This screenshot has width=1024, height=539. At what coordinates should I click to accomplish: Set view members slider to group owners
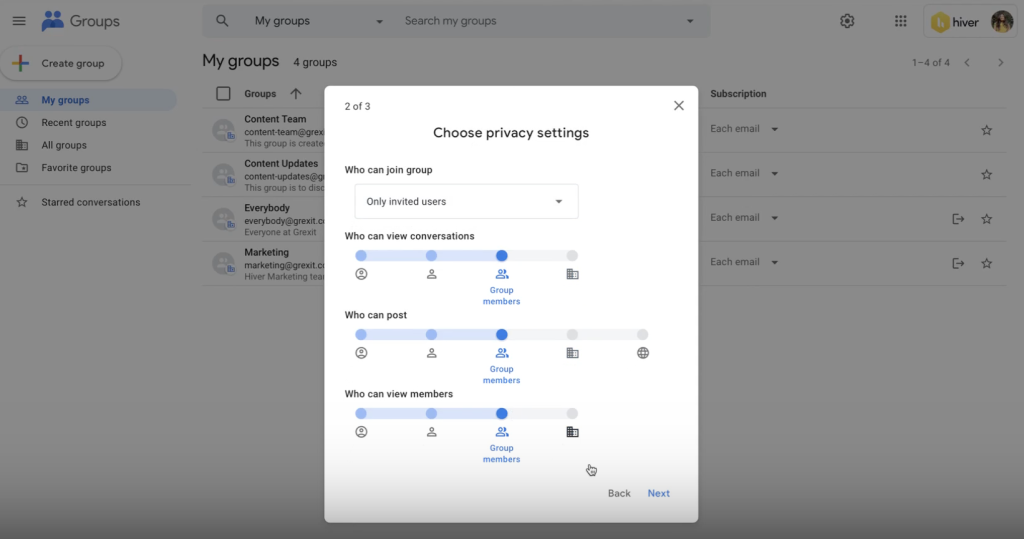point(361,414)
